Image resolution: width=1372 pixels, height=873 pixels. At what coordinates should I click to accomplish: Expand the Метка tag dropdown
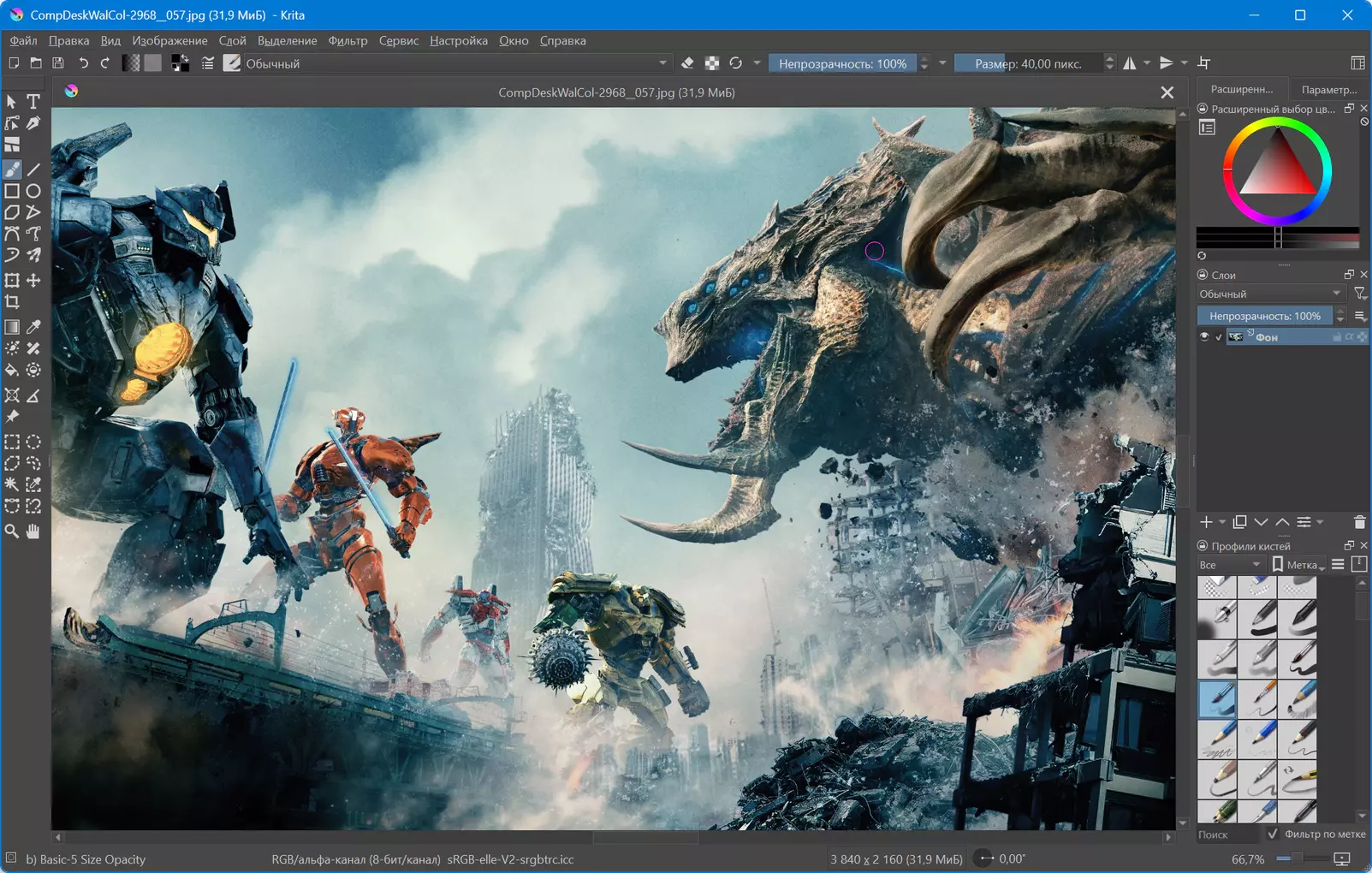1298,565
